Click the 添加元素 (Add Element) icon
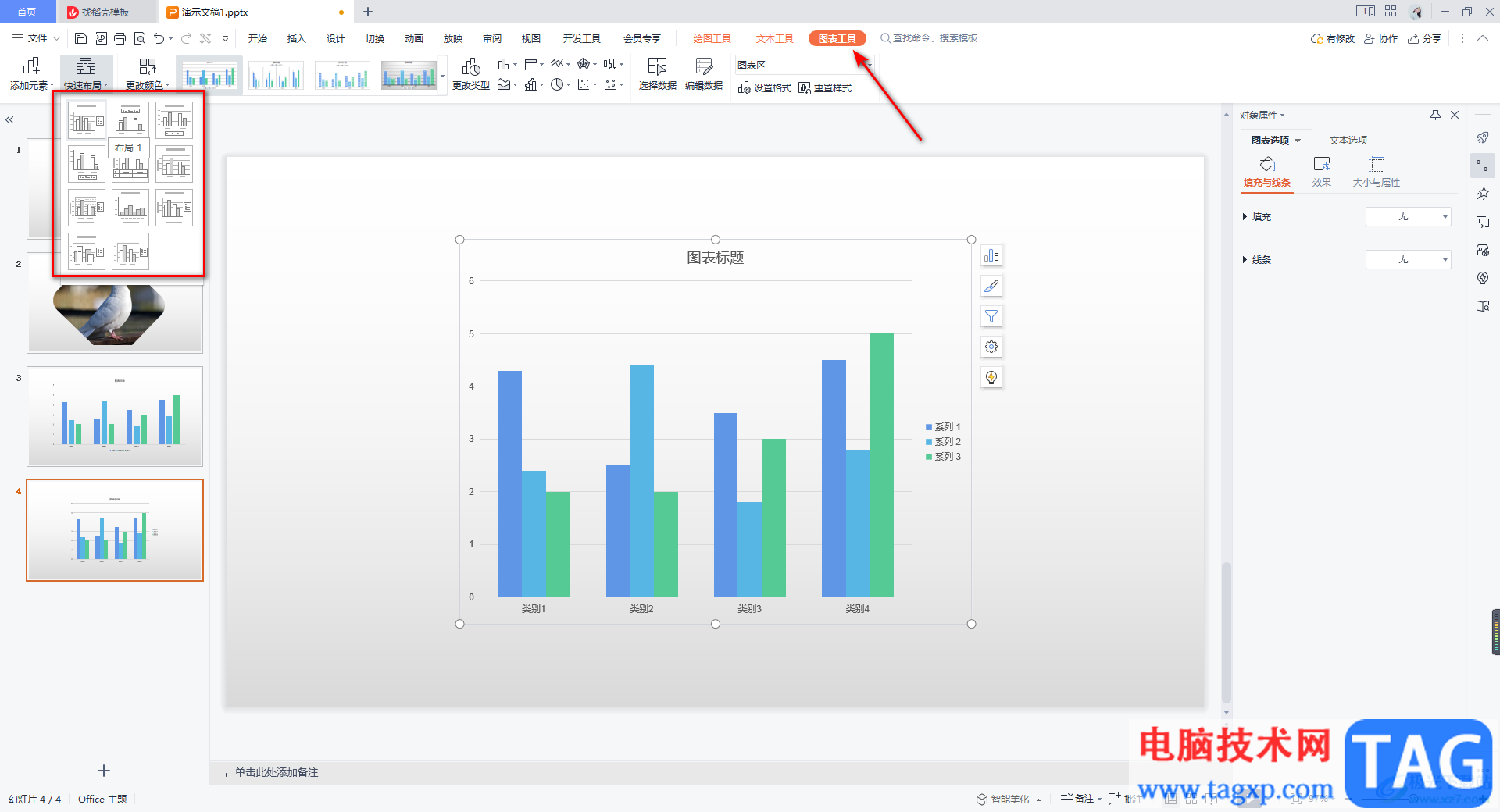Screen dimensions: 1500x812 pos(31,66)
